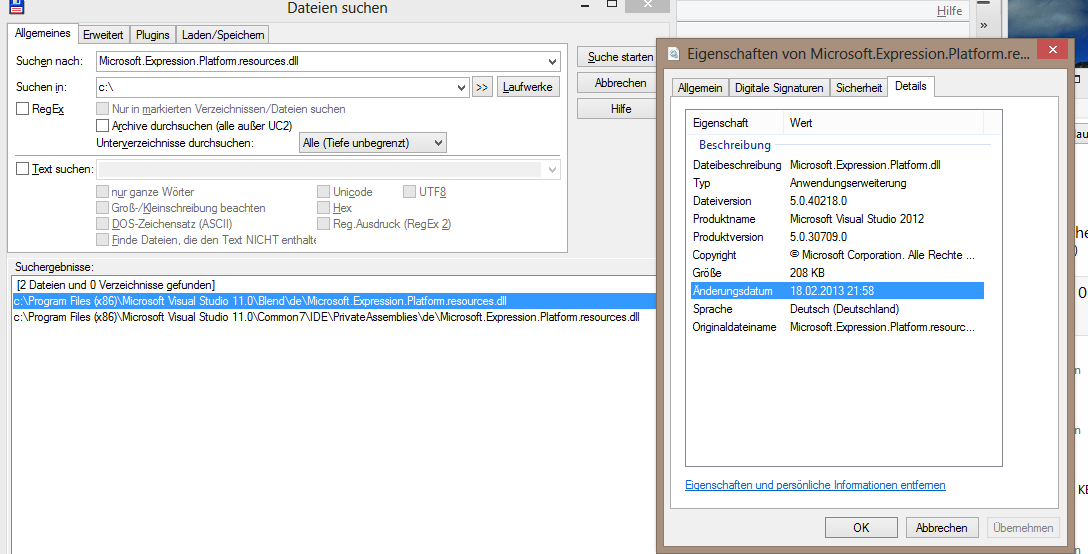1088x554 pixels.
Task: Select the PrivateAssemblies\de search result row
Action: [334, 317]
